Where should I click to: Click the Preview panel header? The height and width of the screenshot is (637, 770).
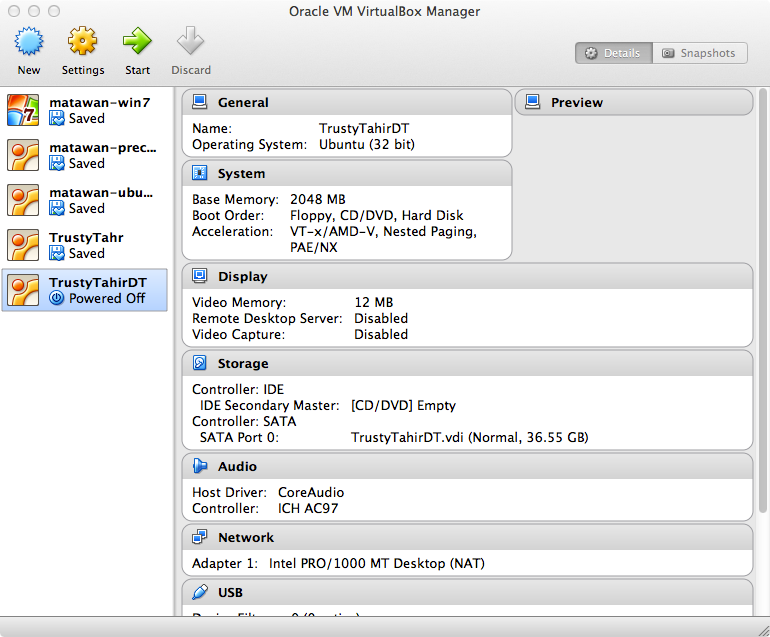(633, 102)
